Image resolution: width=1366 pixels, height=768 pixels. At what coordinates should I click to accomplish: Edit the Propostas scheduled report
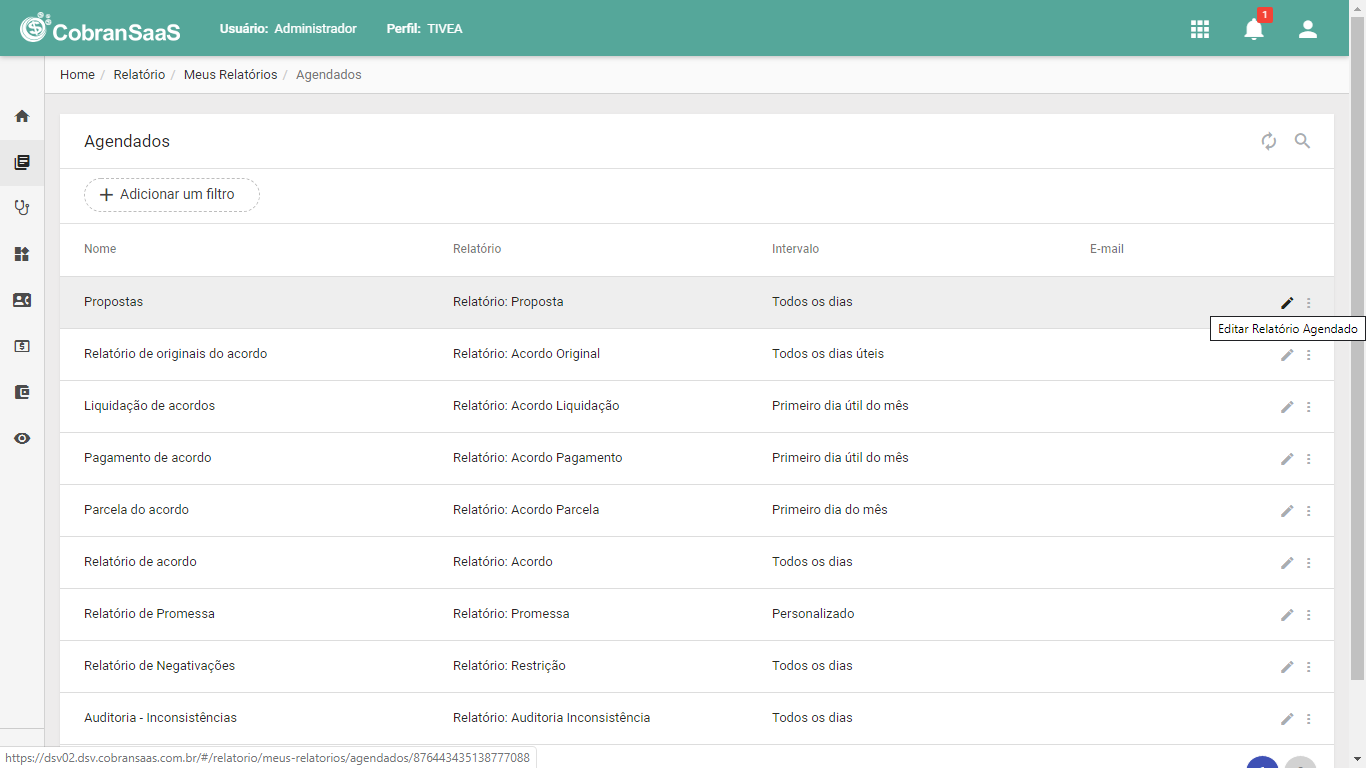coord(1287,303)
